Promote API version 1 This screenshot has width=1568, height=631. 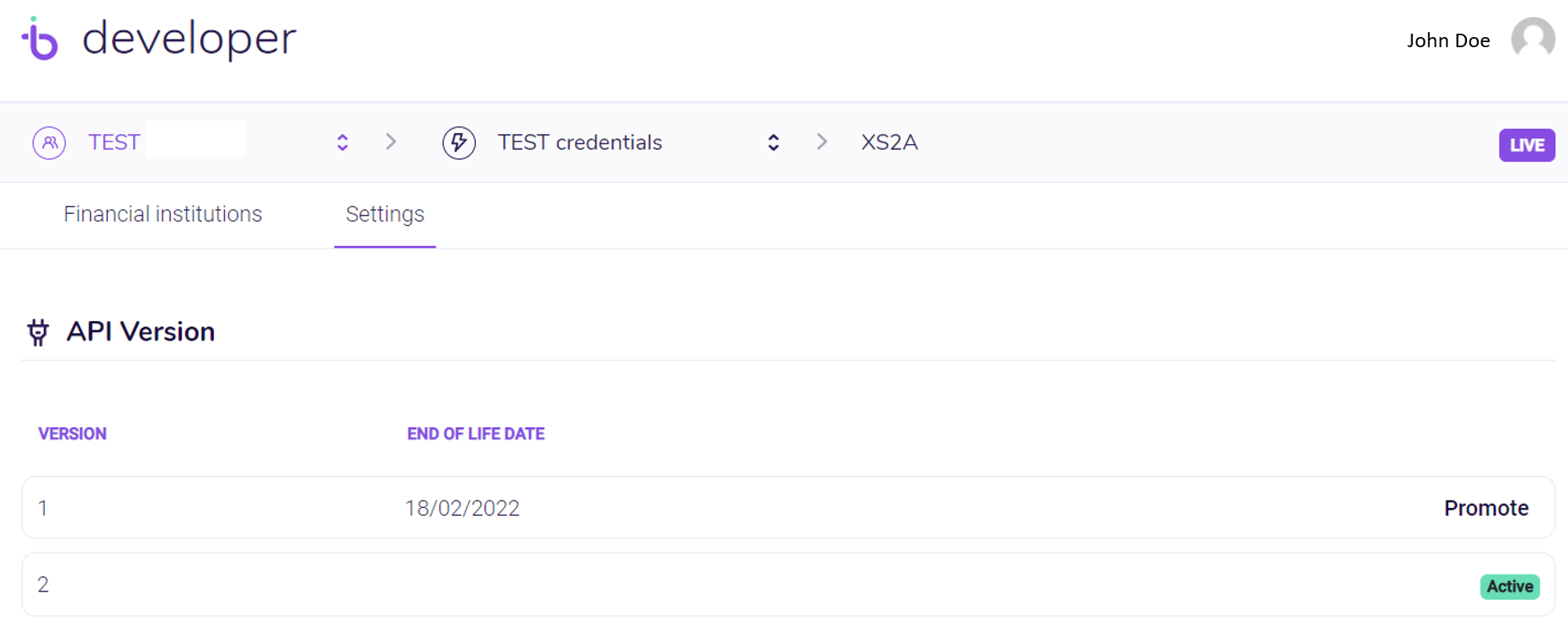pos(1485,508)
